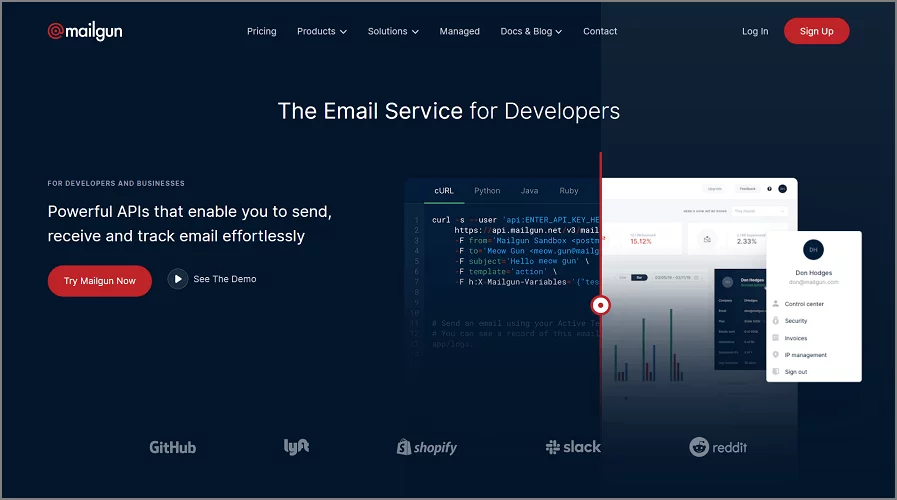Click the GitHub logo

pyautogui.click(x=173, y=447)
